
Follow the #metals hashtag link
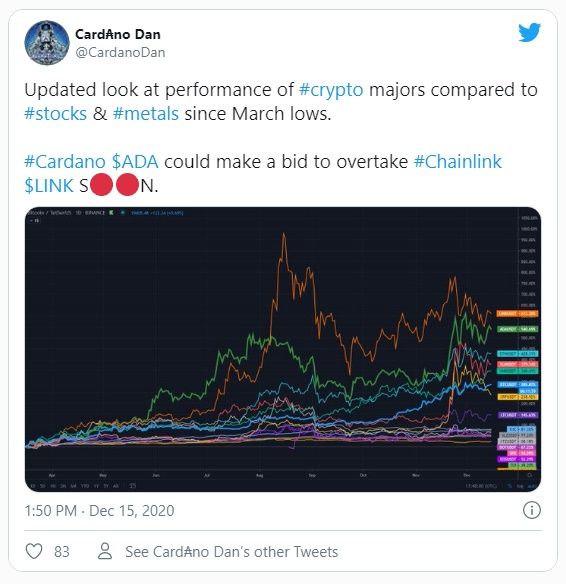point(146,114)
